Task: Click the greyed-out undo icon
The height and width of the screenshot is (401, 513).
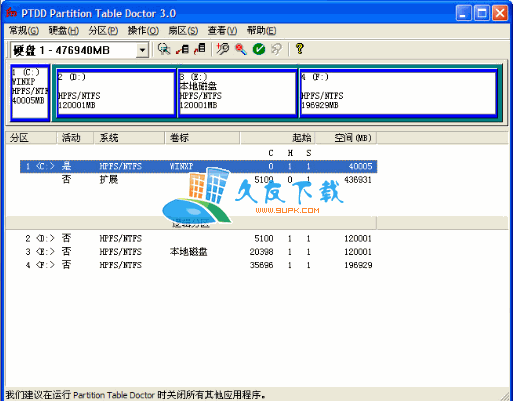Action: [277, 49]
